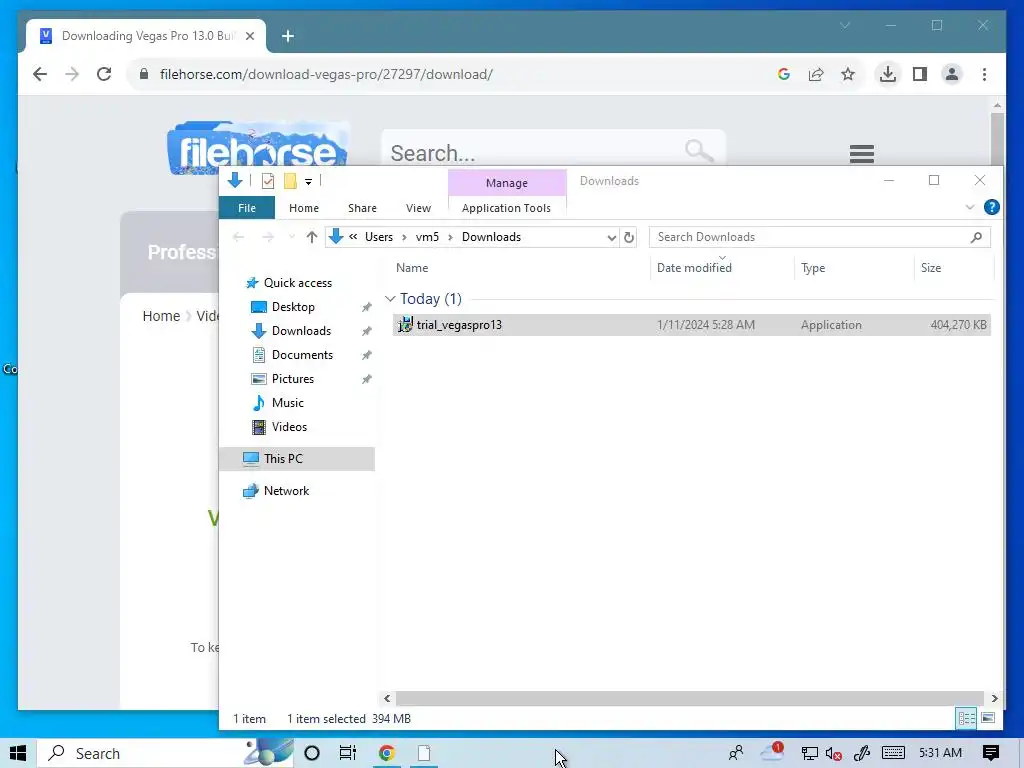Open Desktop in the navigation pane
This screenshot has width=1024, height=768.
click(293, 307)
